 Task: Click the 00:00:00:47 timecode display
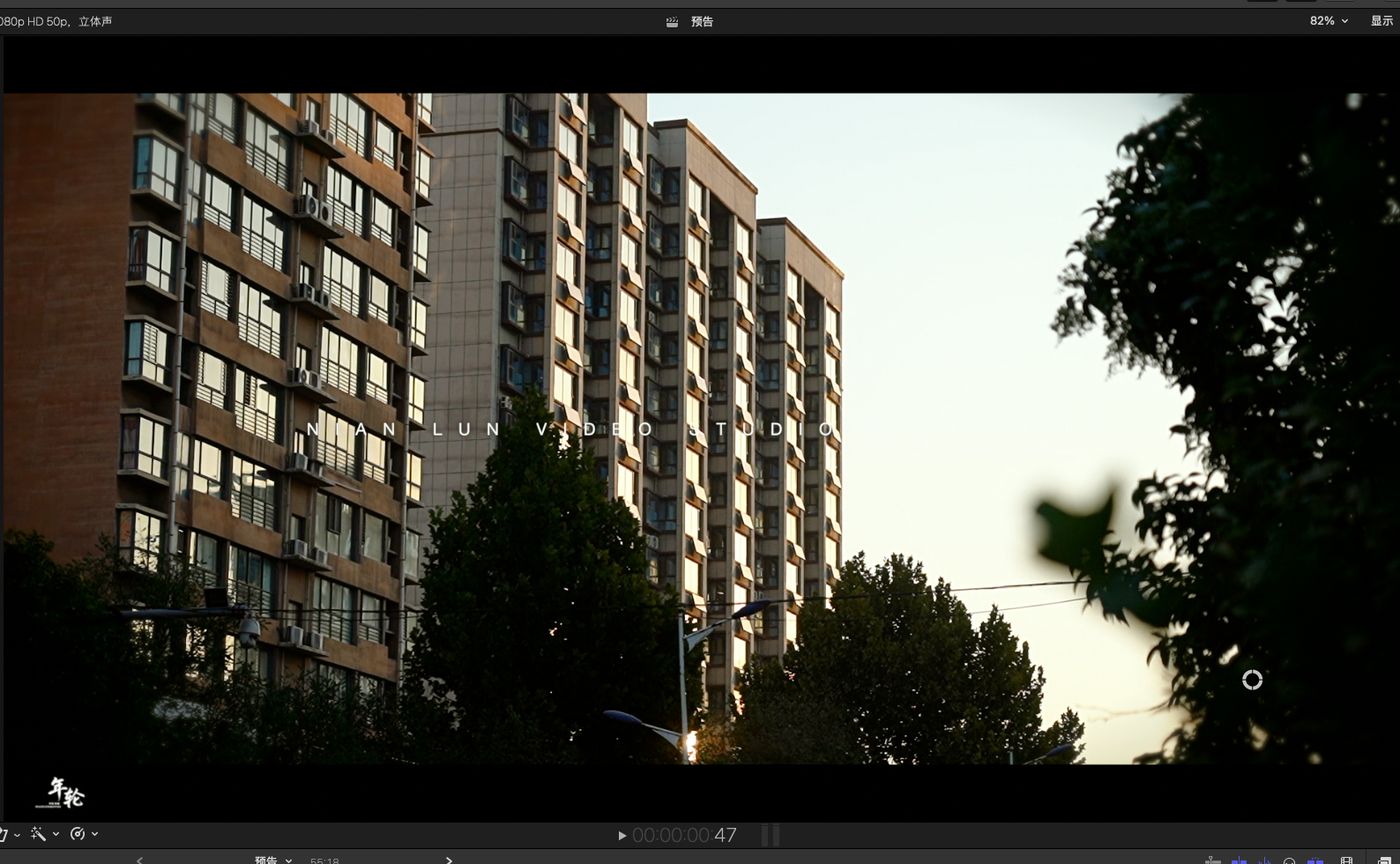tap(684, 835)
